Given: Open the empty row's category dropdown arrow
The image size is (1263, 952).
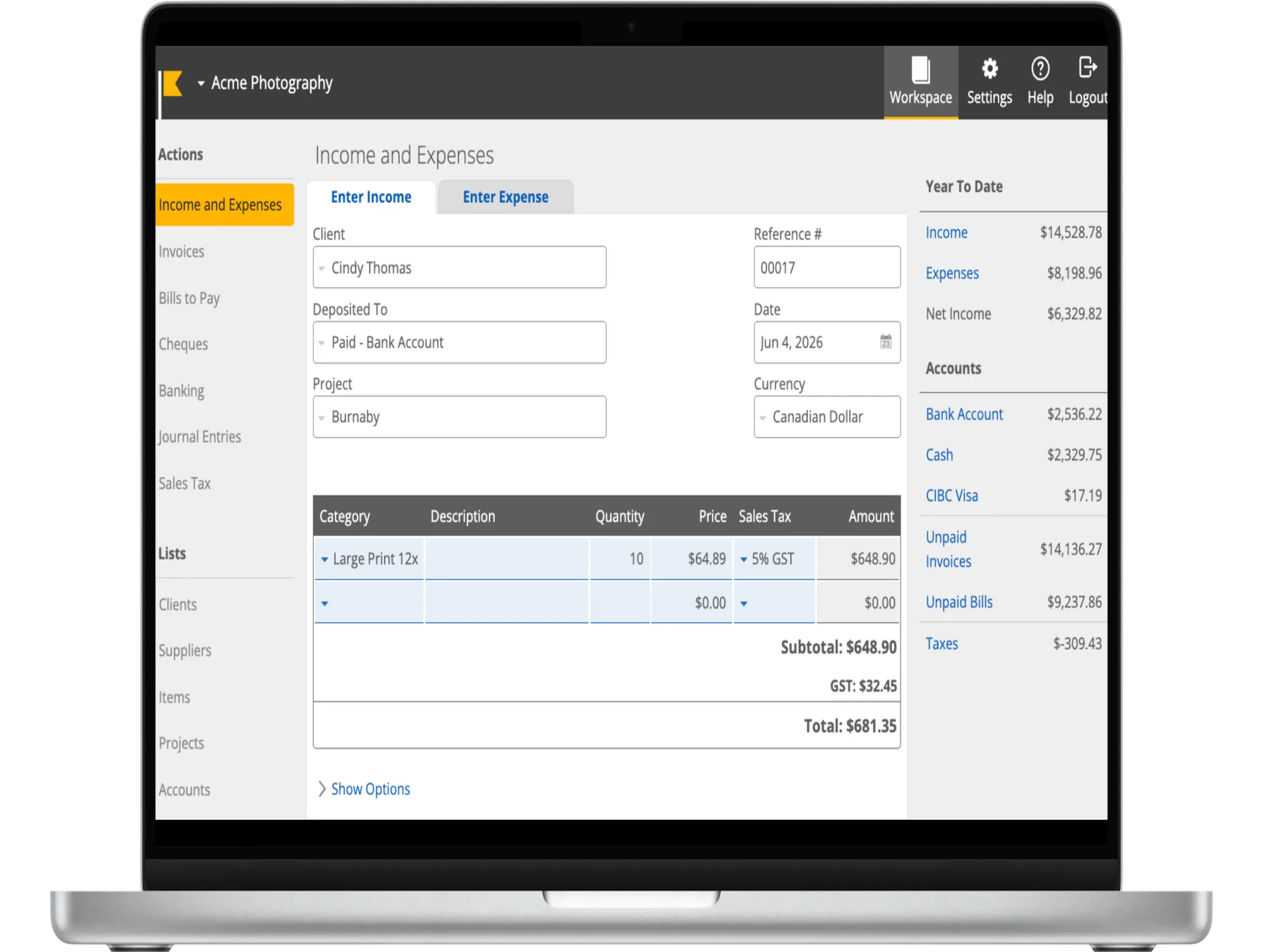Looking at the screenshot, I should pos(324,604).
